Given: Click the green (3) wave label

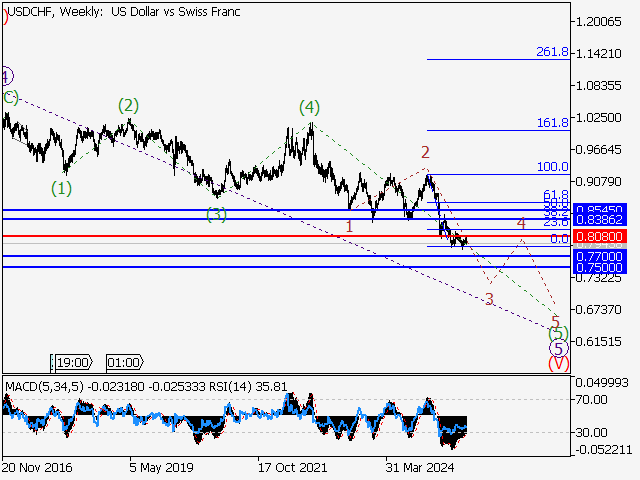Looking at the screenshot, I should [x=217, y=214].
